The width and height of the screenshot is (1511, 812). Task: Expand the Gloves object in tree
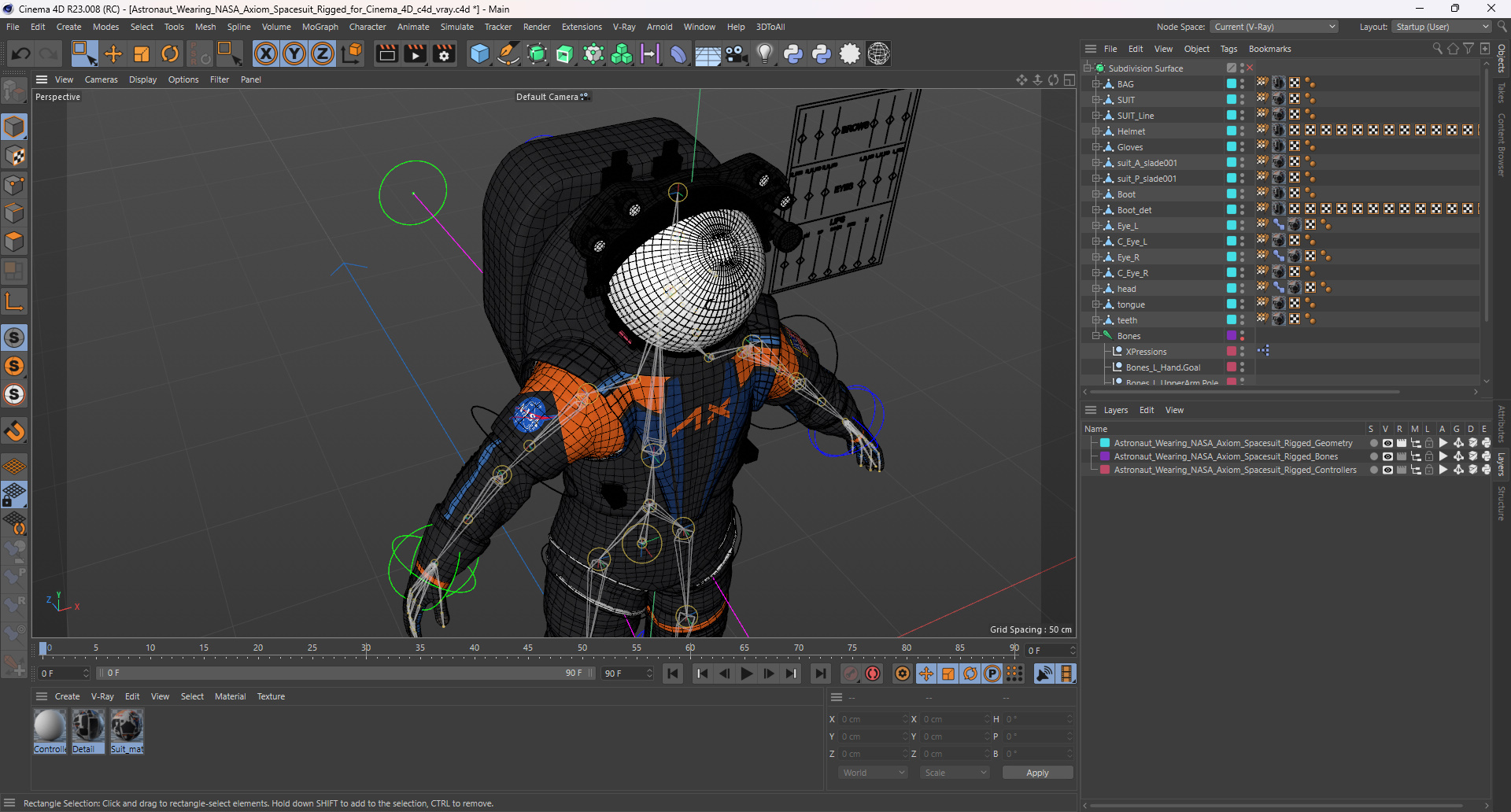tap(1095, 147)
